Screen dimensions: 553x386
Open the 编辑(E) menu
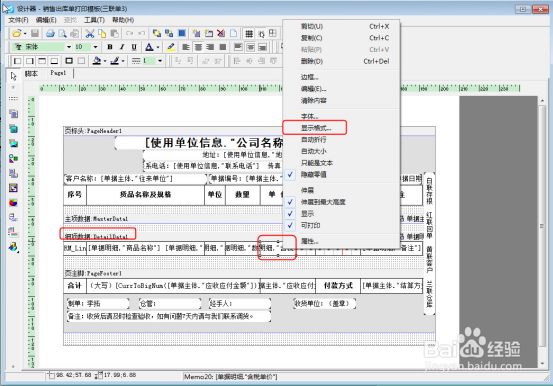46,20
